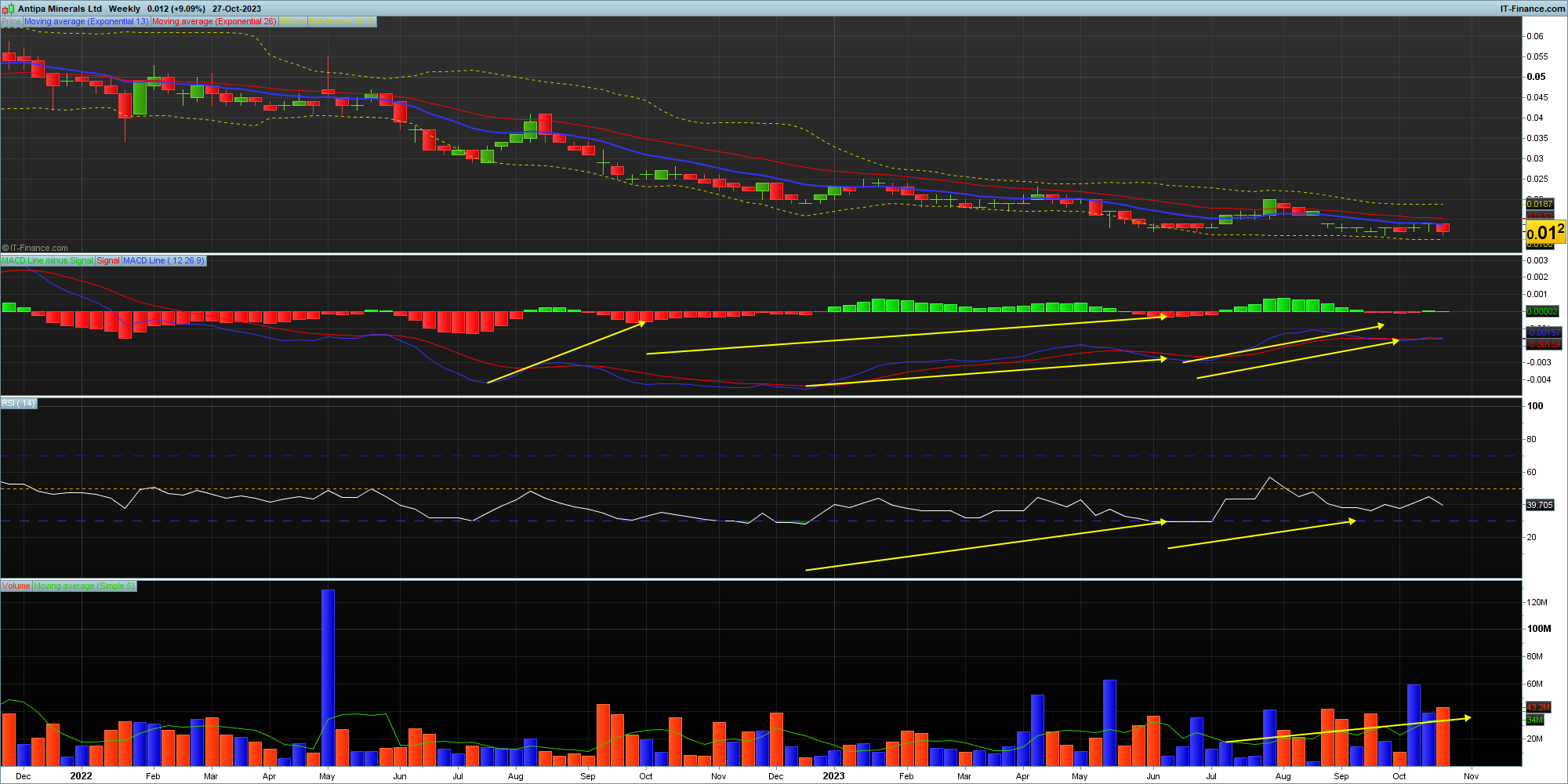Click the 39.705 RSI value tag
This screenshot has height=784, width=1568.
1540,505
